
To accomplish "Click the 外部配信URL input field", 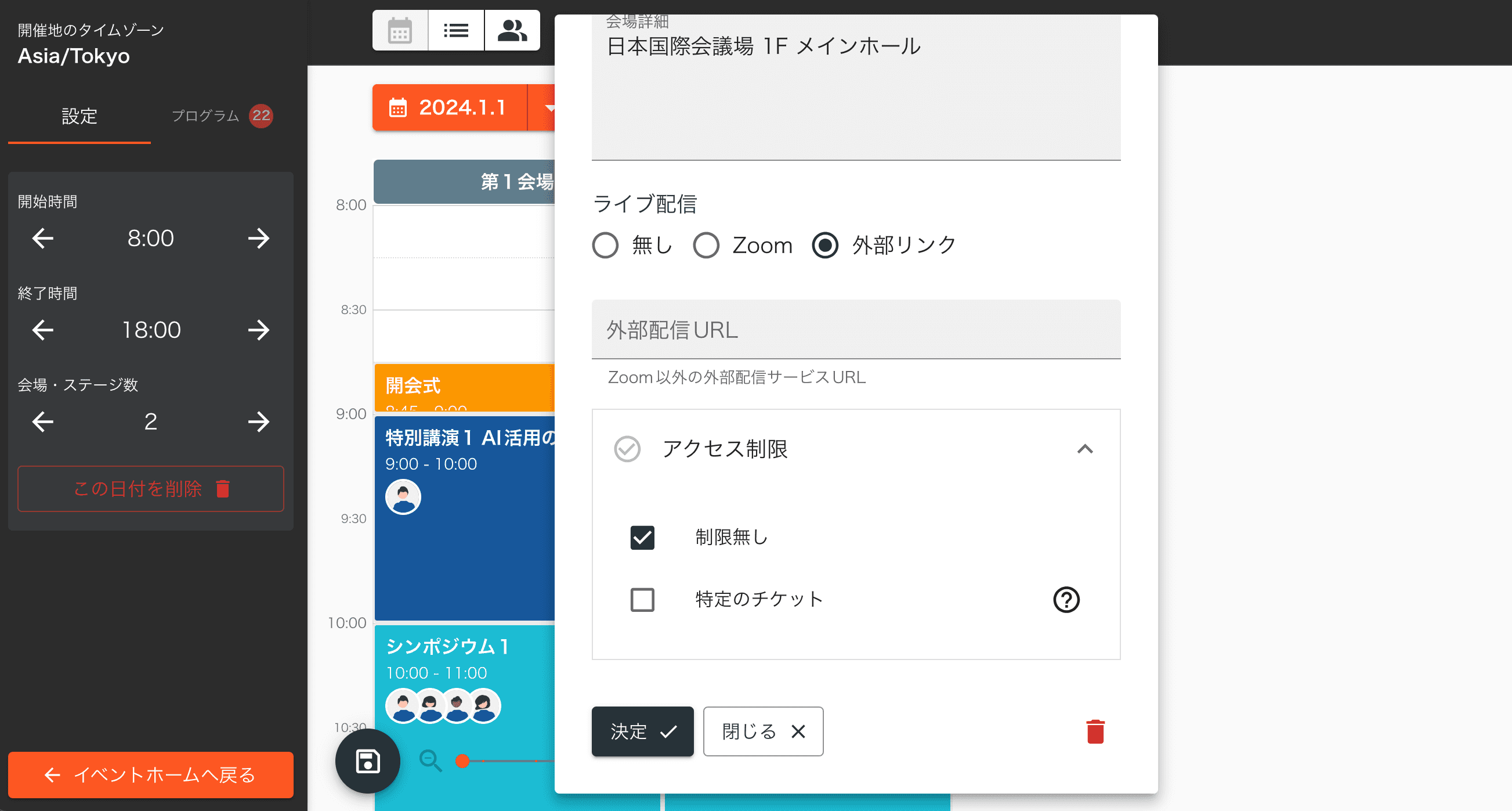I will 855,330.
